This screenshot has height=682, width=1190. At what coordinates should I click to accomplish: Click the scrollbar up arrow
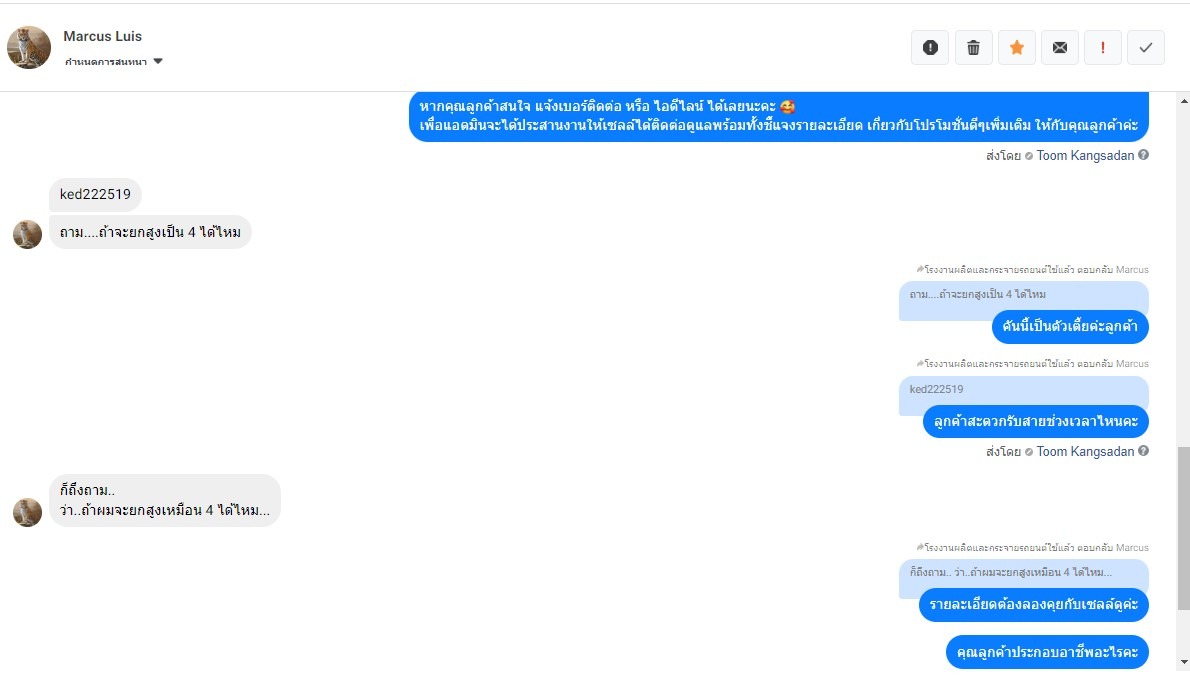coord(1183,100)
